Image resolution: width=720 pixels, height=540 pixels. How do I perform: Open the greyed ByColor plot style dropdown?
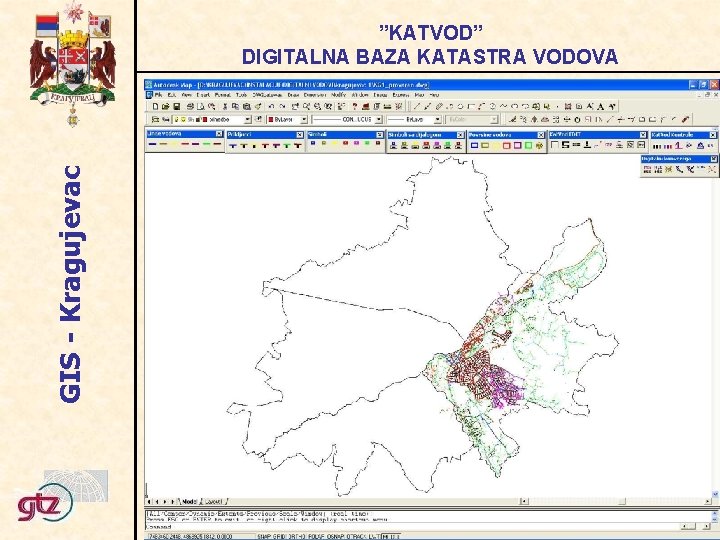(494, 119)
